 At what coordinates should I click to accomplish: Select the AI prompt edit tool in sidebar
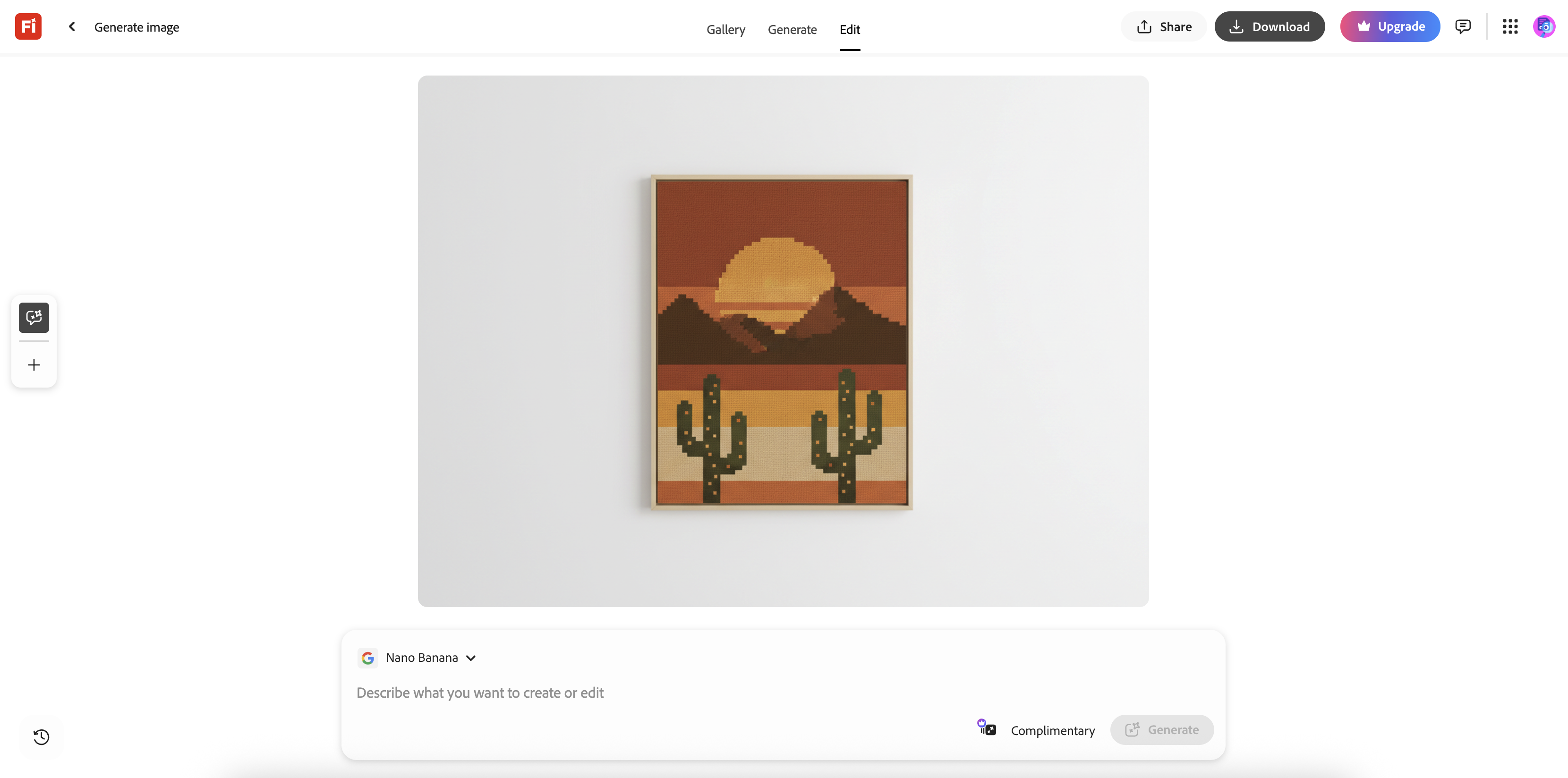(34, 318)
